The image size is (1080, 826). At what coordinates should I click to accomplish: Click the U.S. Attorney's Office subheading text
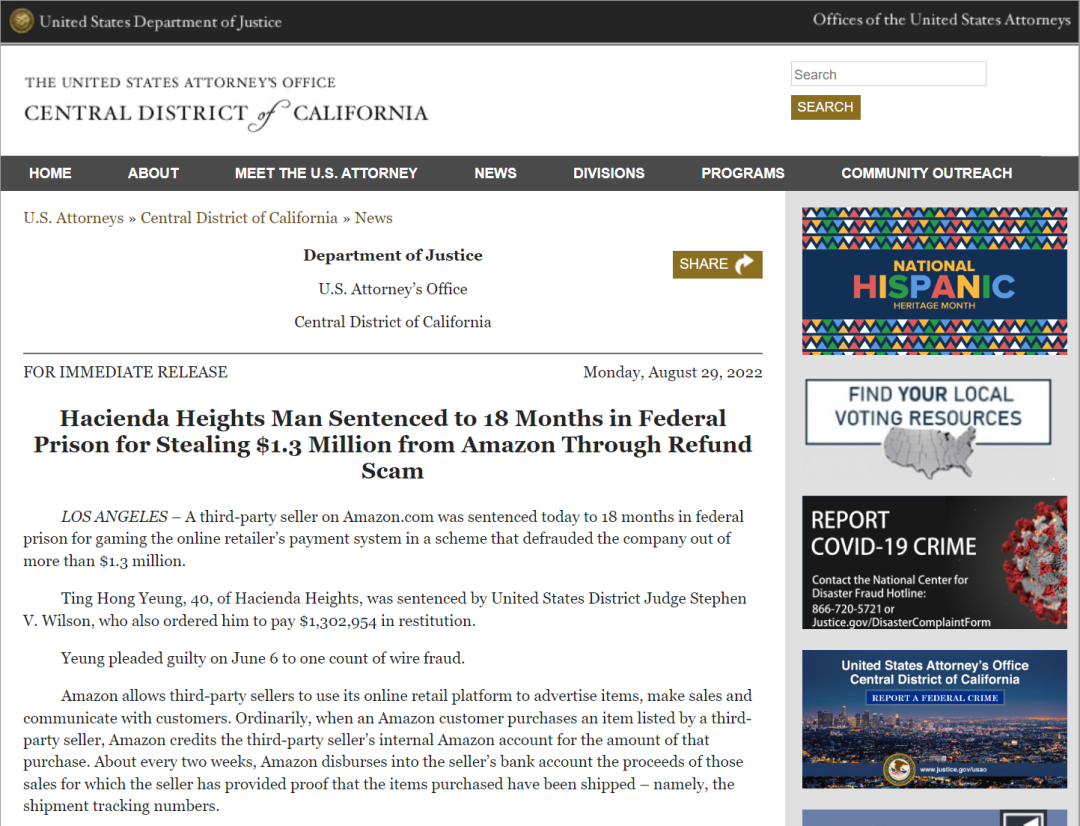click(393, 289)
